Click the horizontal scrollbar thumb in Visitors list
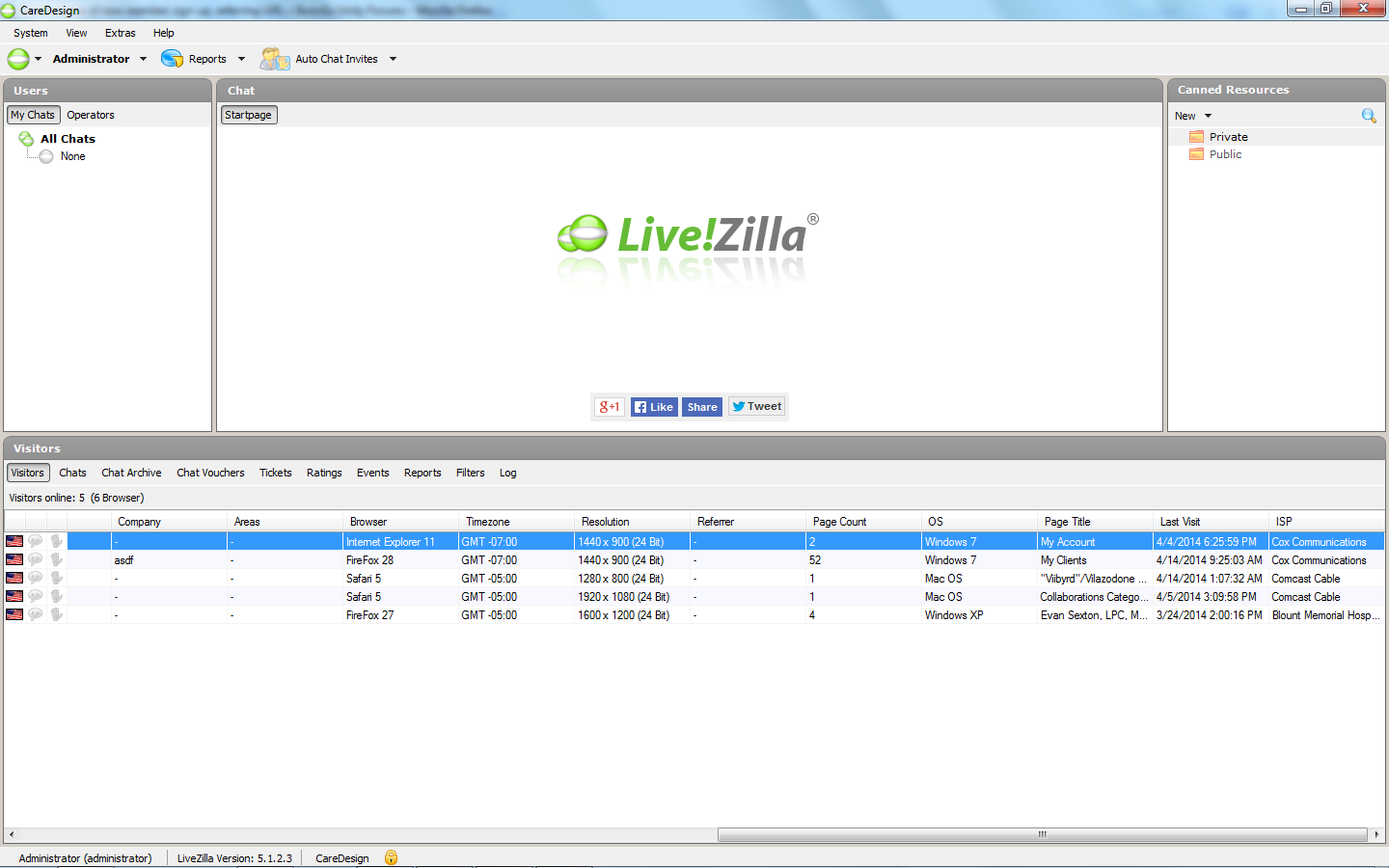The image size is (1389, 868). coord(1043,835)
